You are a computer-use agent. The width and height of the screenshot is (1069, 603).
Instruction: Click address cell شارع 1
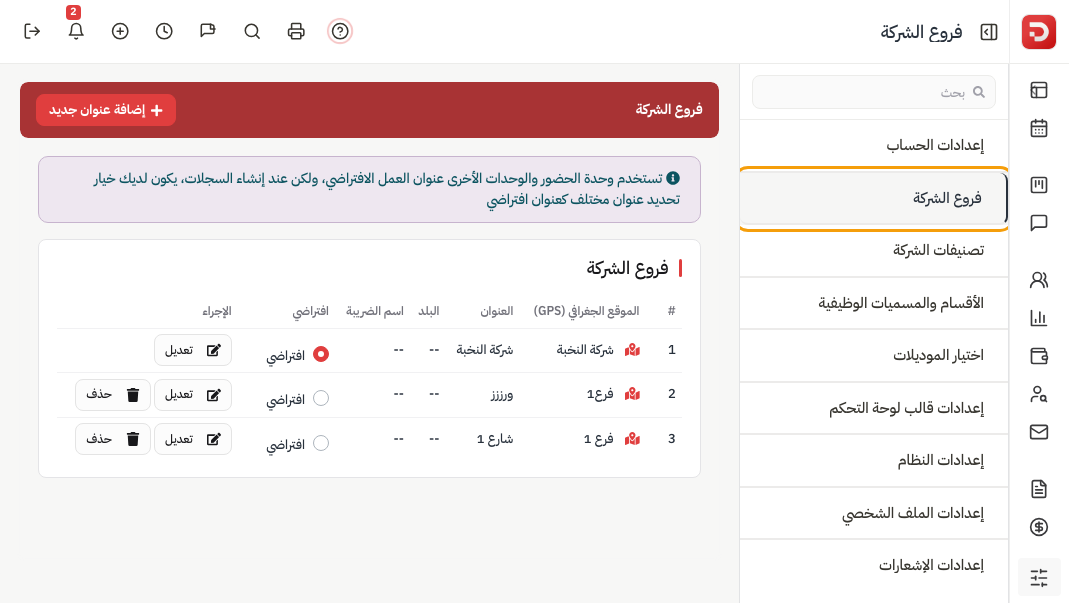point(495,439)
